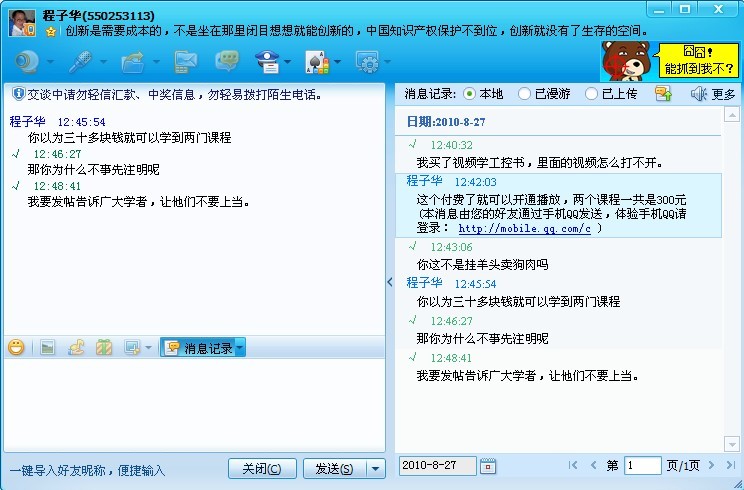The width and height of the screenshot is (744, 490).
Task: Click the upload message records icon
Action: click(662, 94)
